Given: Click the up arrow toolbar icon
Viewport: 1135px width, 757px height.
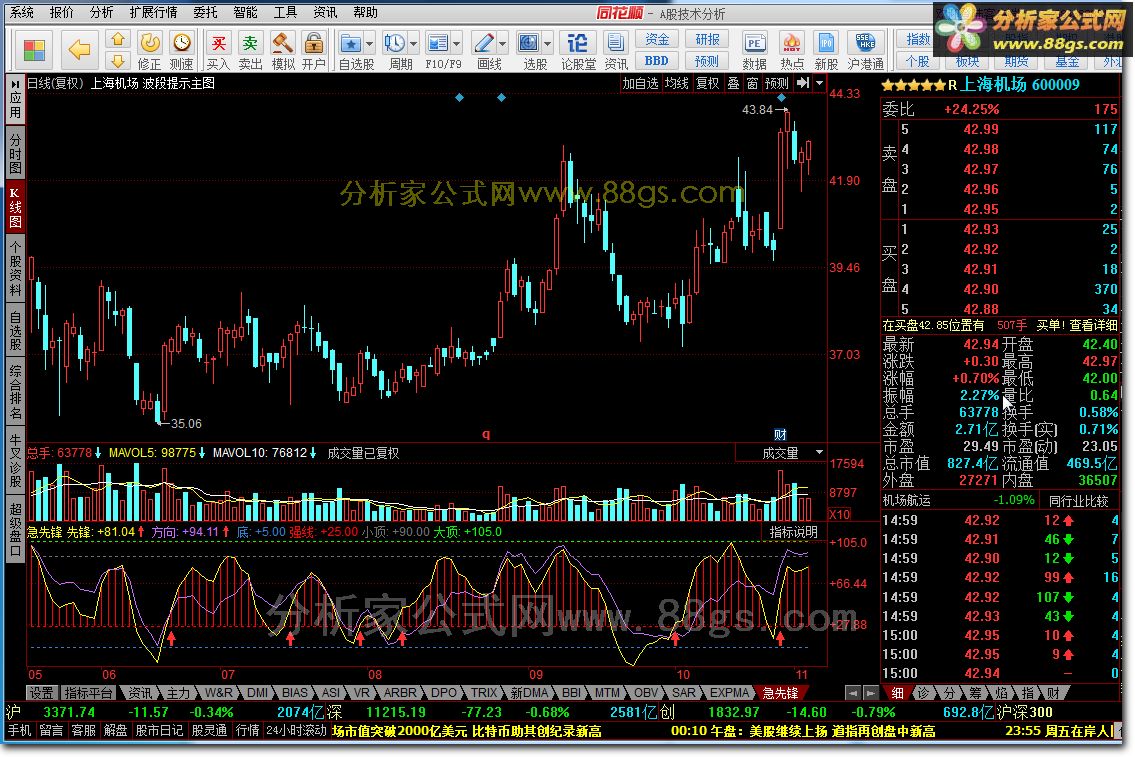Looking at the screenshot, I should click(118, 39).
